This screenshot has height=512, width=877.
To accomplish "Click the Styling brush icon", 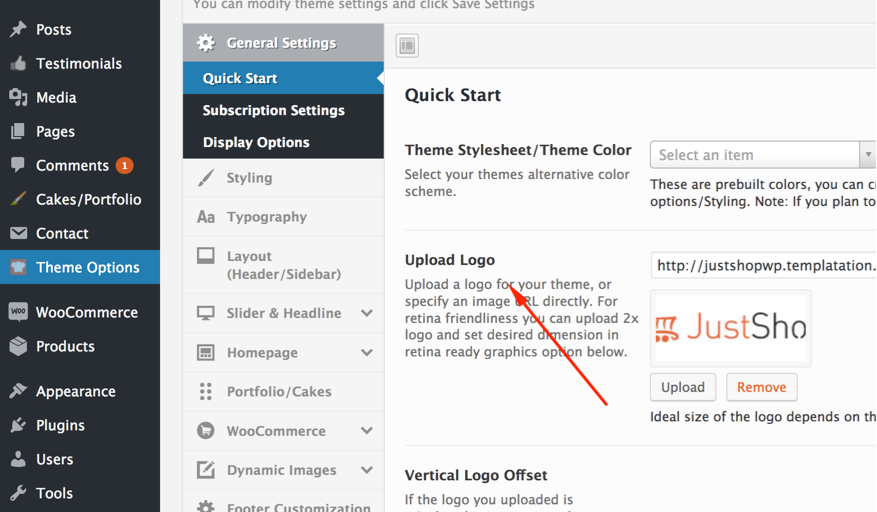I will tap(206, 178).
